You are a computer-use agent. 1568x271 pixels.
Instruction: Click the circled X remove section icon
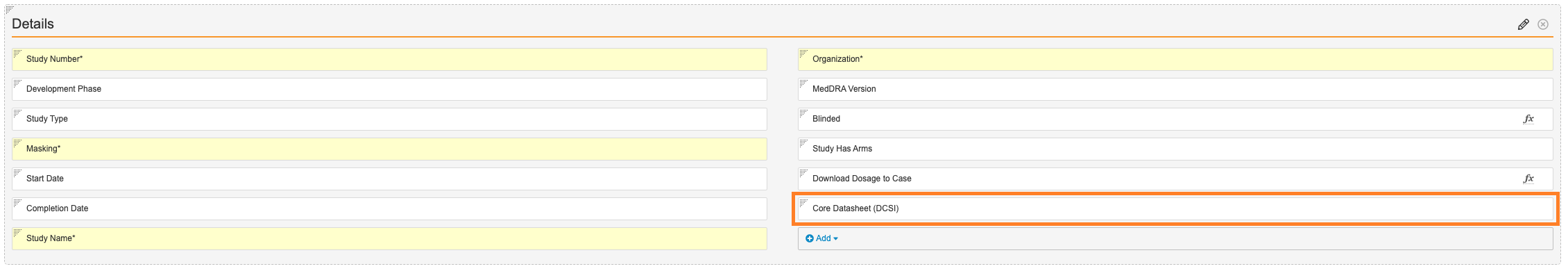1543,24
